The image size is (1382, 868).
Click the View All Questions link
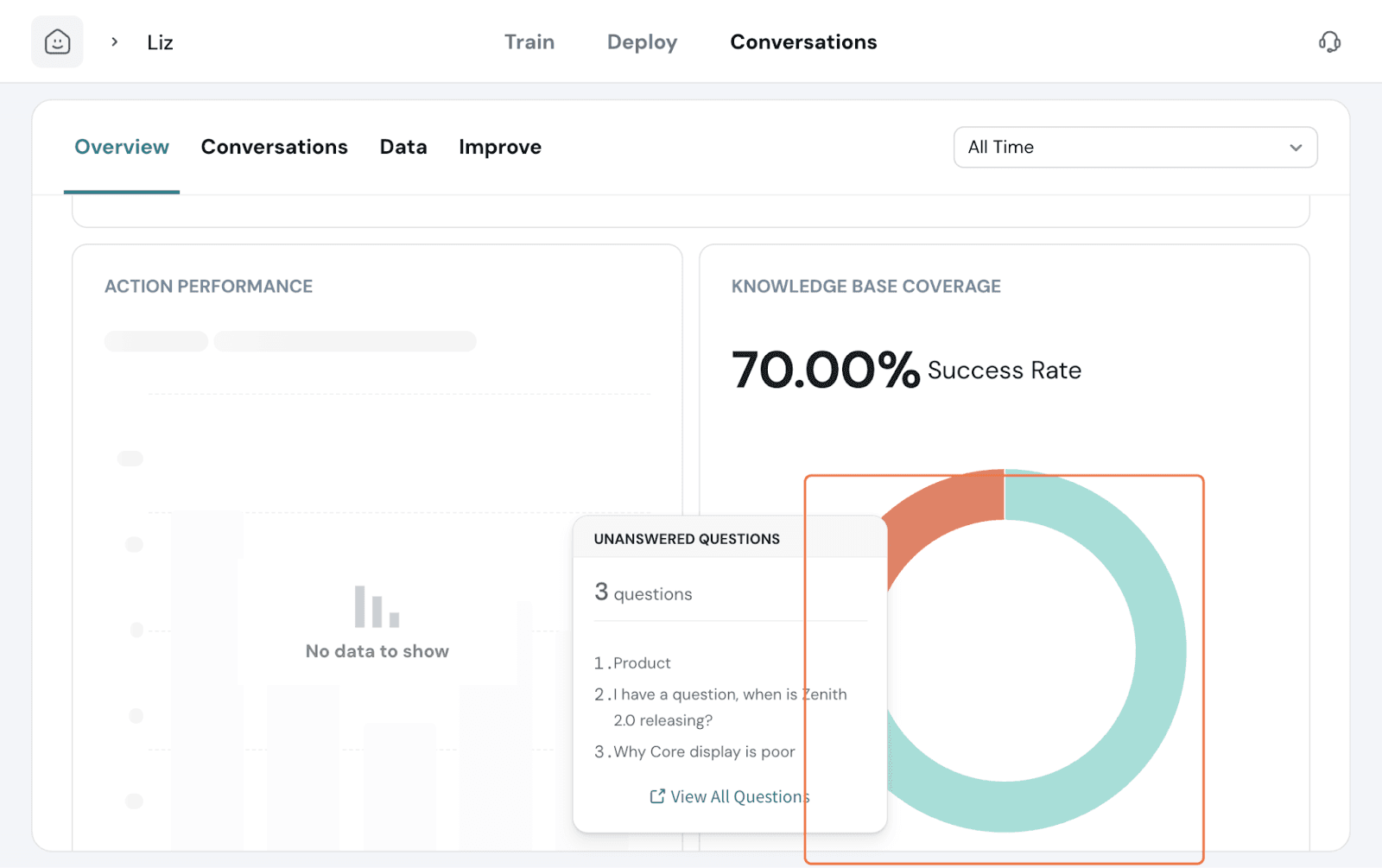(739, 796)
